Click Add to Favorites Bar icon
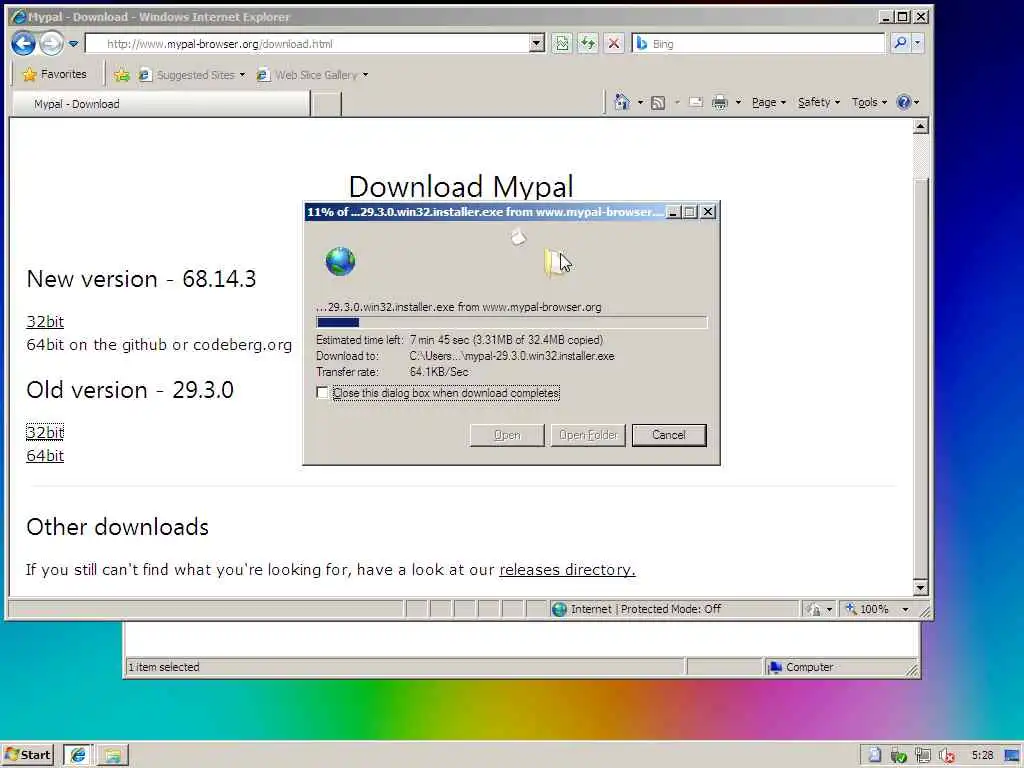The image size is (1024, 768). [x=121, y=75]
